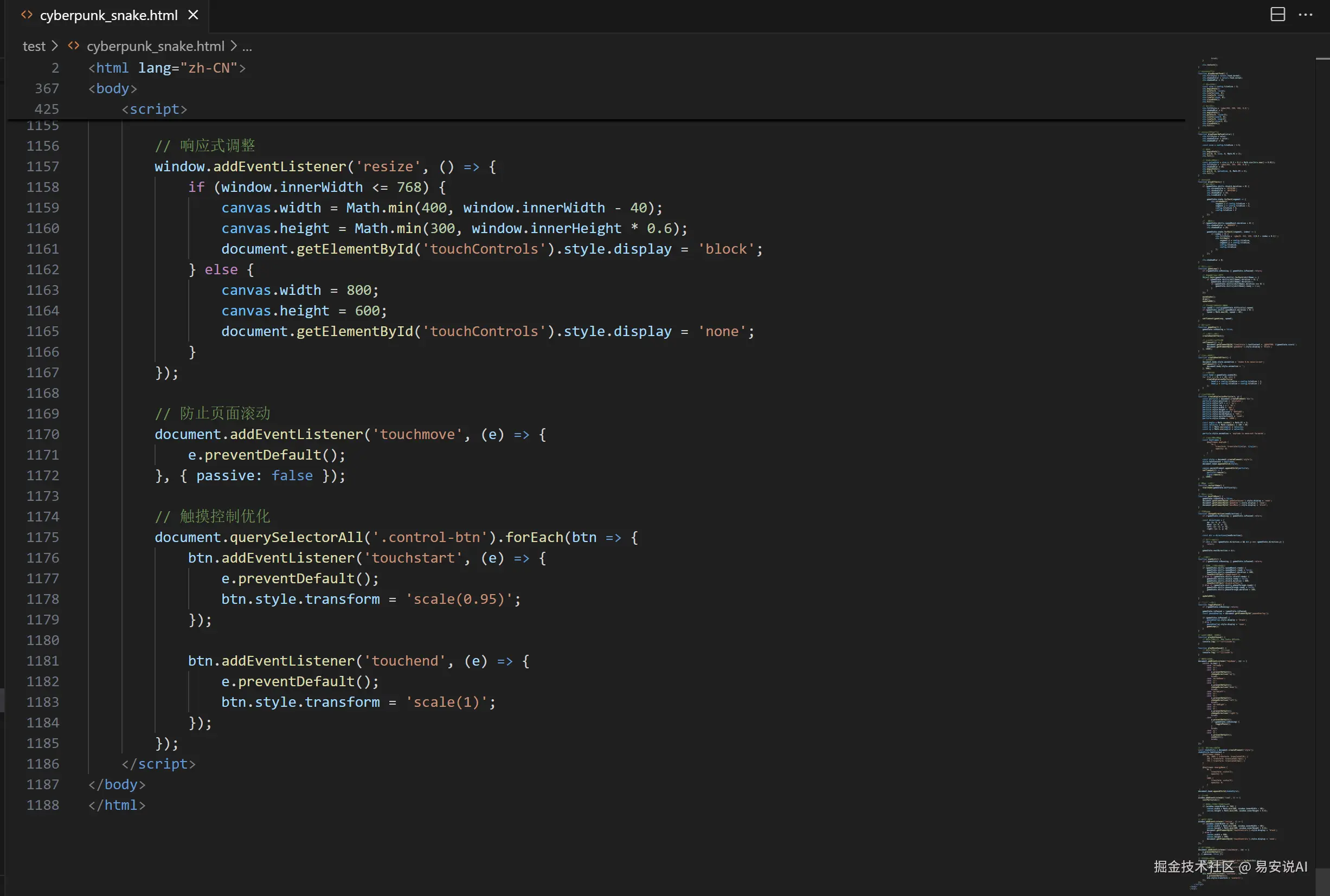Close the cyberpunk_snake.html tab

pos(193,15)
